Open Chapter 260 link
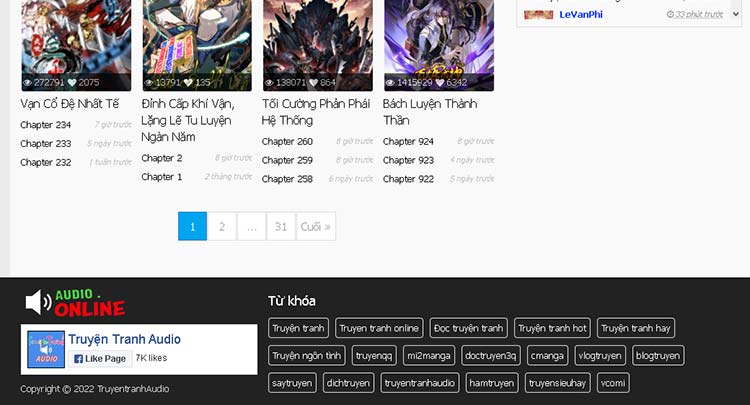Image resolution: width=750 pixels, height=405 pixels. coord(287,142)
